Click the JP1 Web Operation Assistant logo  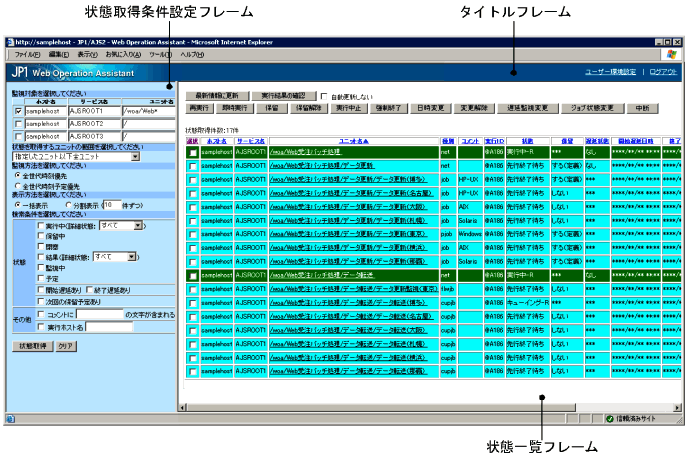(72, 72)
